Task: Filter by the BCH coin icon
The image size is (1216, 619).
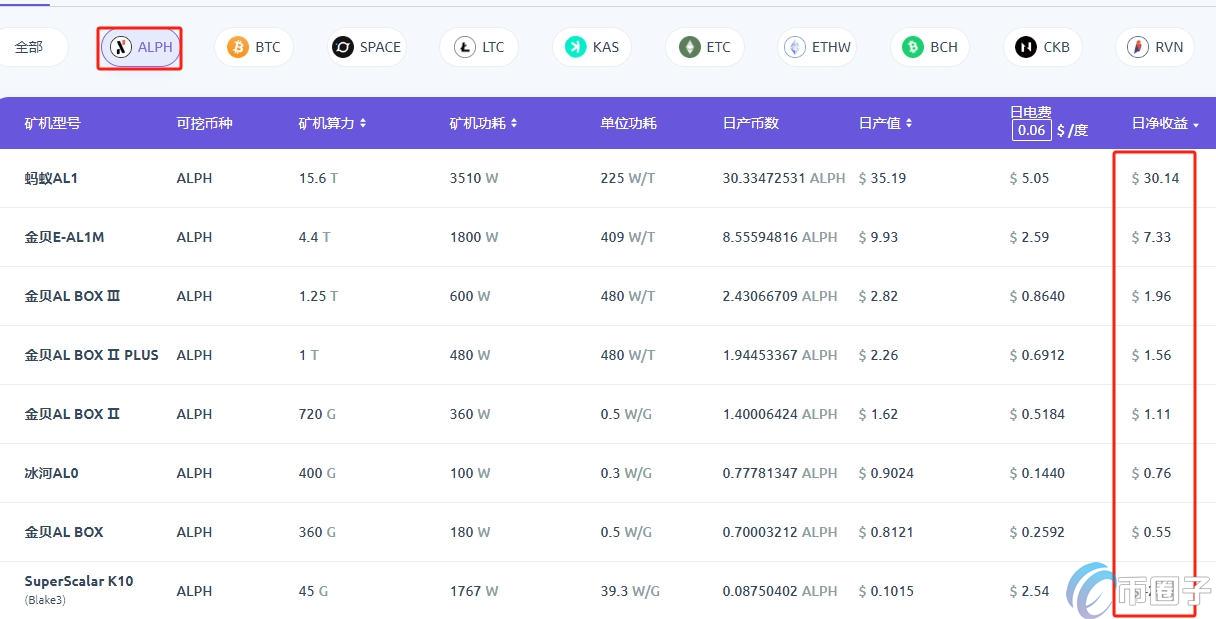Action: [913, 47]
